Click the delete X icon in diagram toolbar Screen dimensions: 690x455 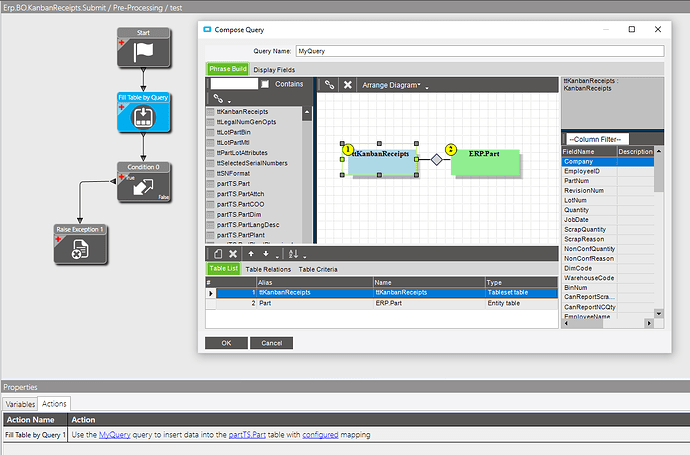[348, 85]
